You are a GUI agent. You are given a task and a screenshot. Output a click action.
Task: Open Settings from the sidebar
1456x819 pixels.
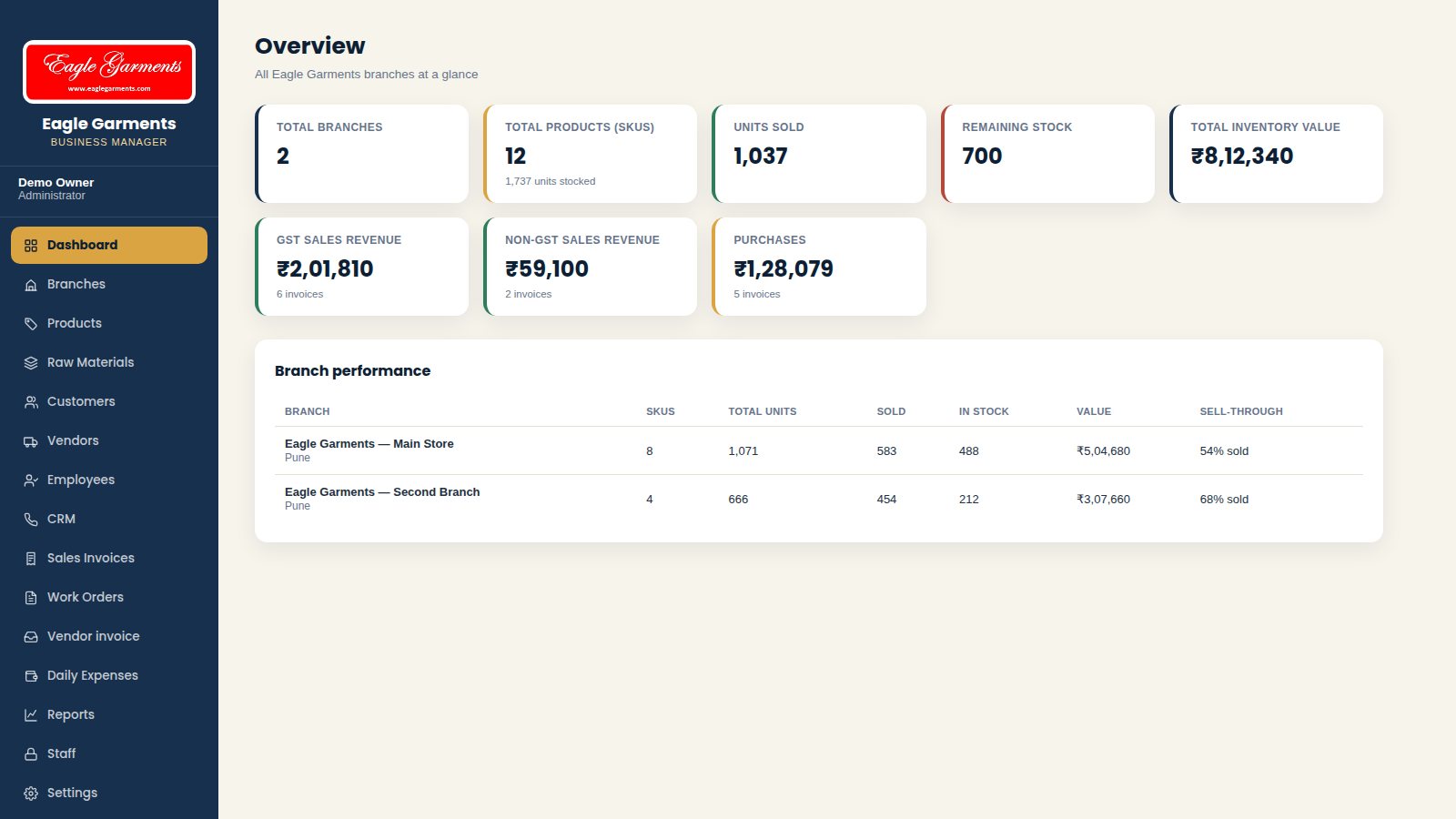(109, 794)
